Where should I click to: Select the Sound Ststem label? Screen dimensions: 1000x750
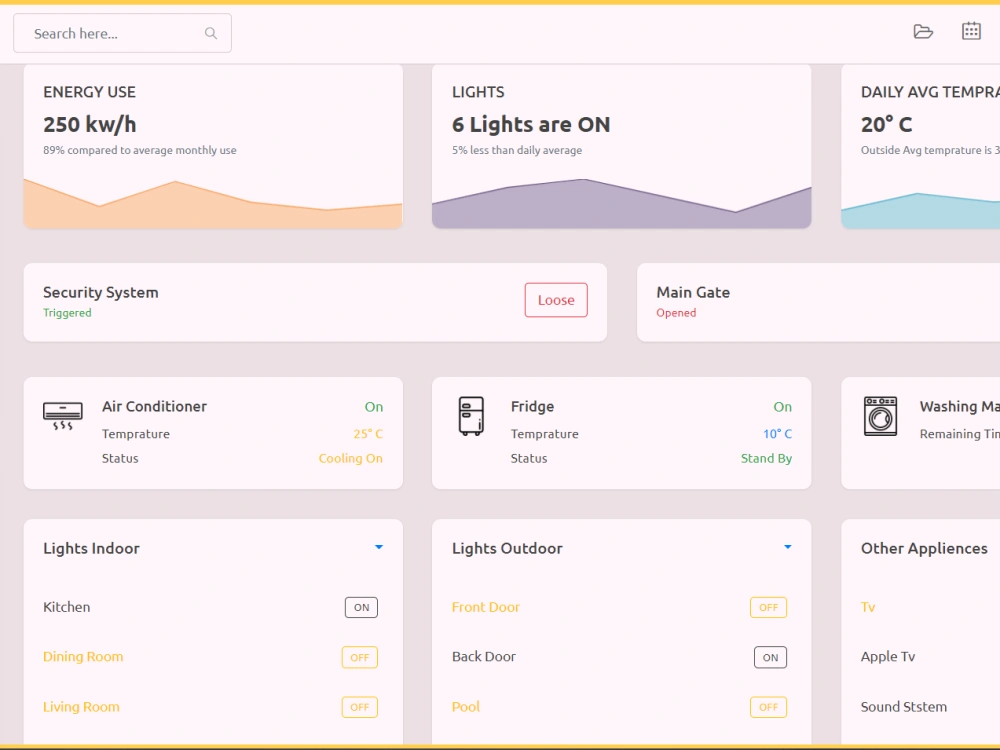pos(904,707)
